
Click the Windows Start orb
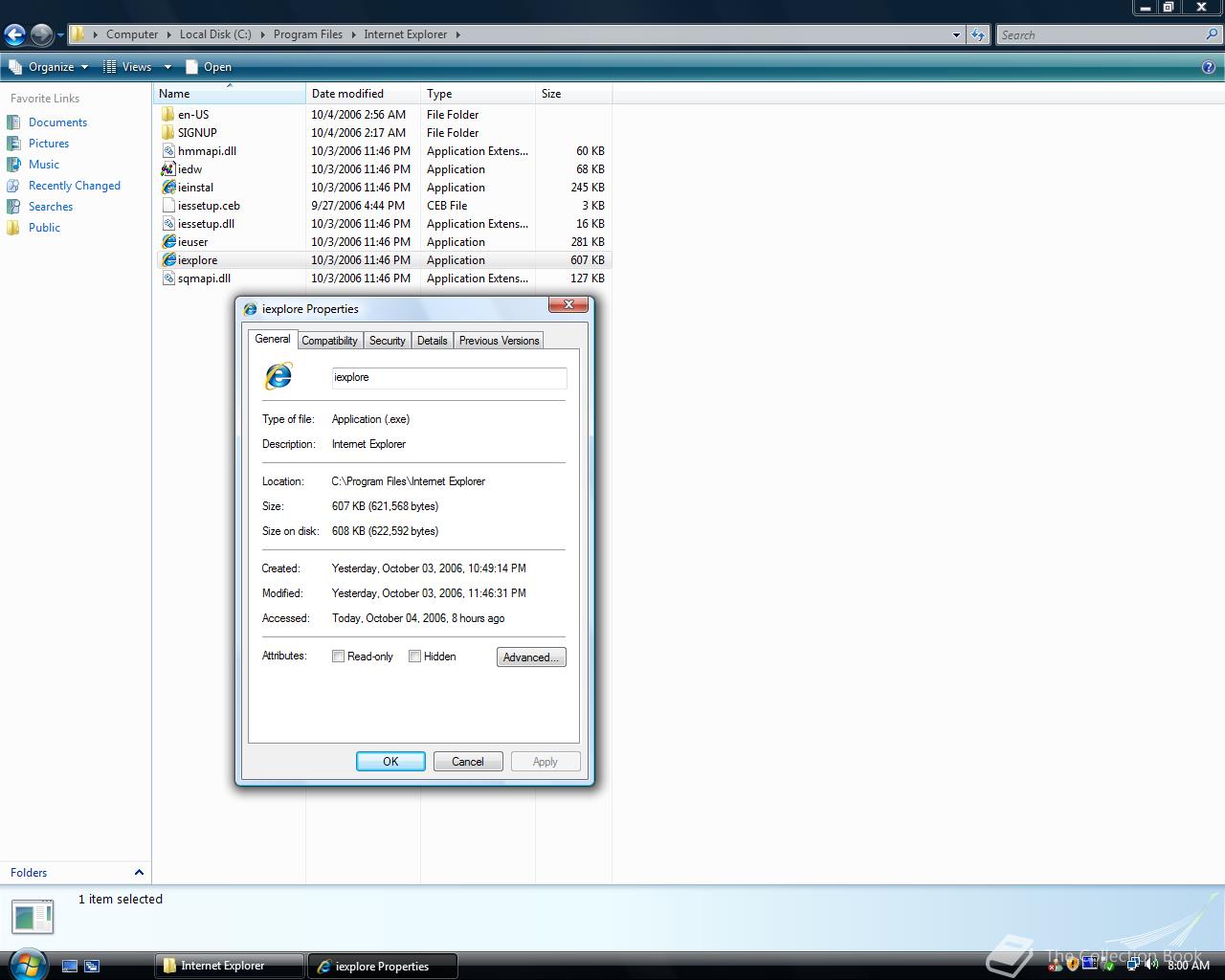28,964
